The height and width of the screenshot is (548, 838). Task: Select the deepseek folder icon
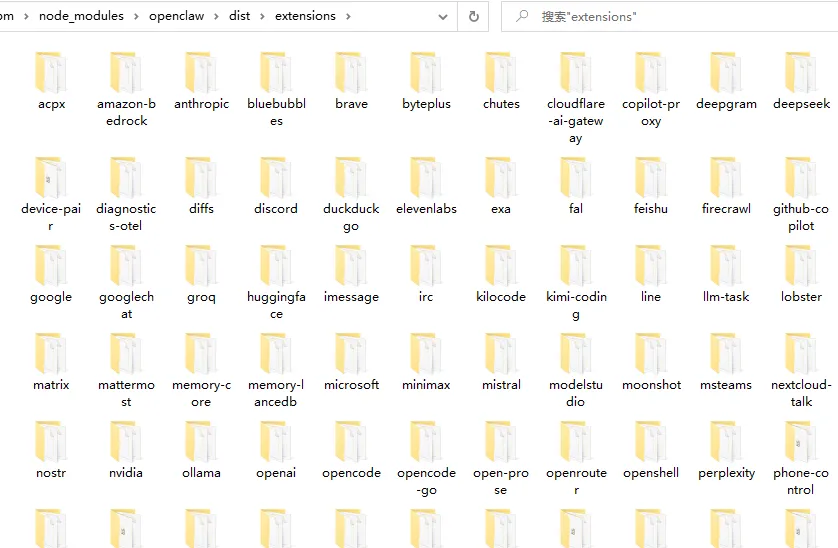click(801, 72)
